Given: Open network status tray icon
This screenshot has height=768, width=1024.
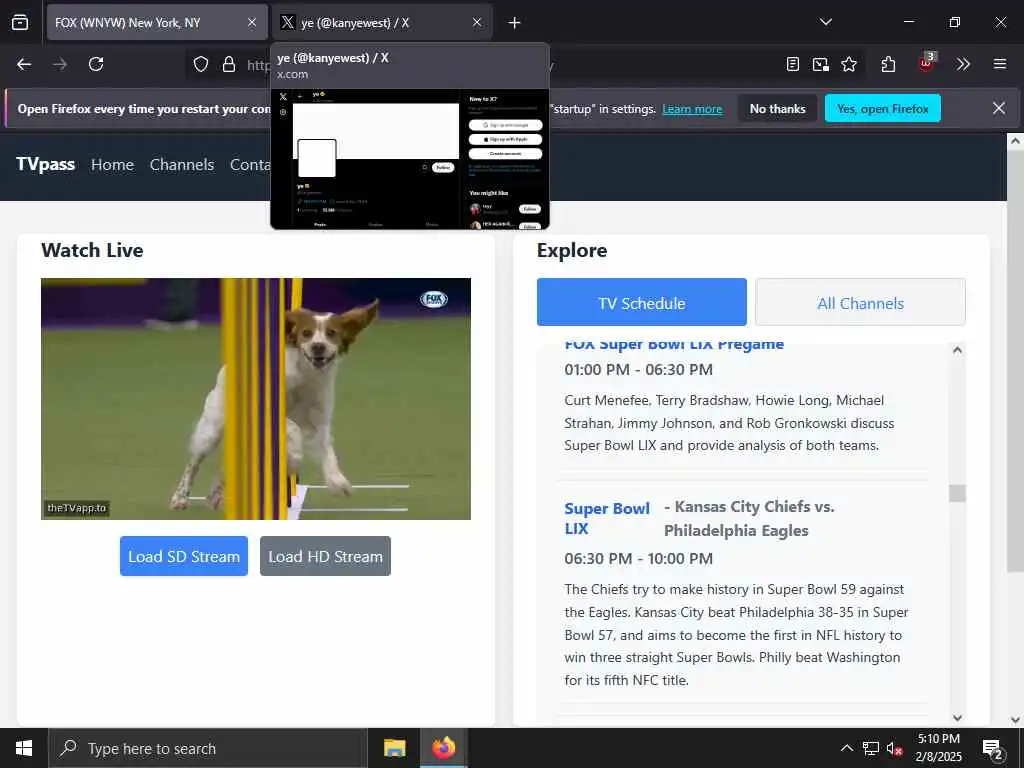Looking at the screenshot, I should tap(871, 748).
